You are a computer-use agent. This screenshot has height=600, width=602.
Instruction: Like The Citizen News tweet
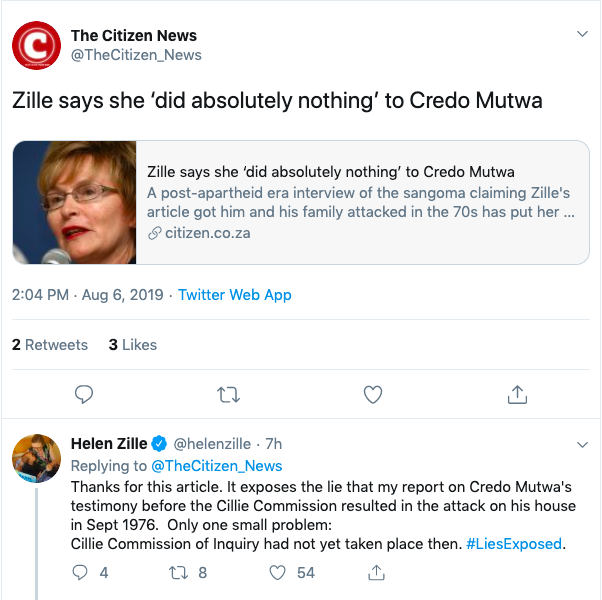[x=373, y=395]
